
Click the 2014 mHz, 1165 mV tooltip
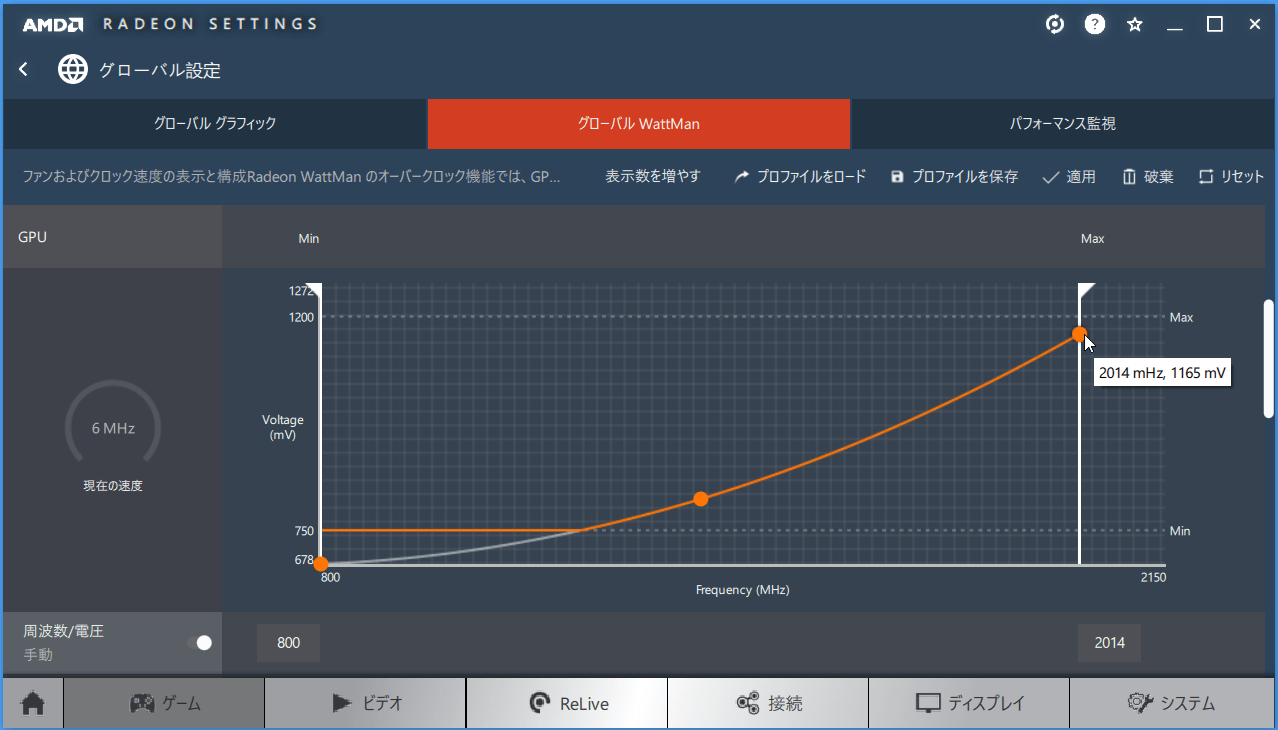pos(1163,373)
